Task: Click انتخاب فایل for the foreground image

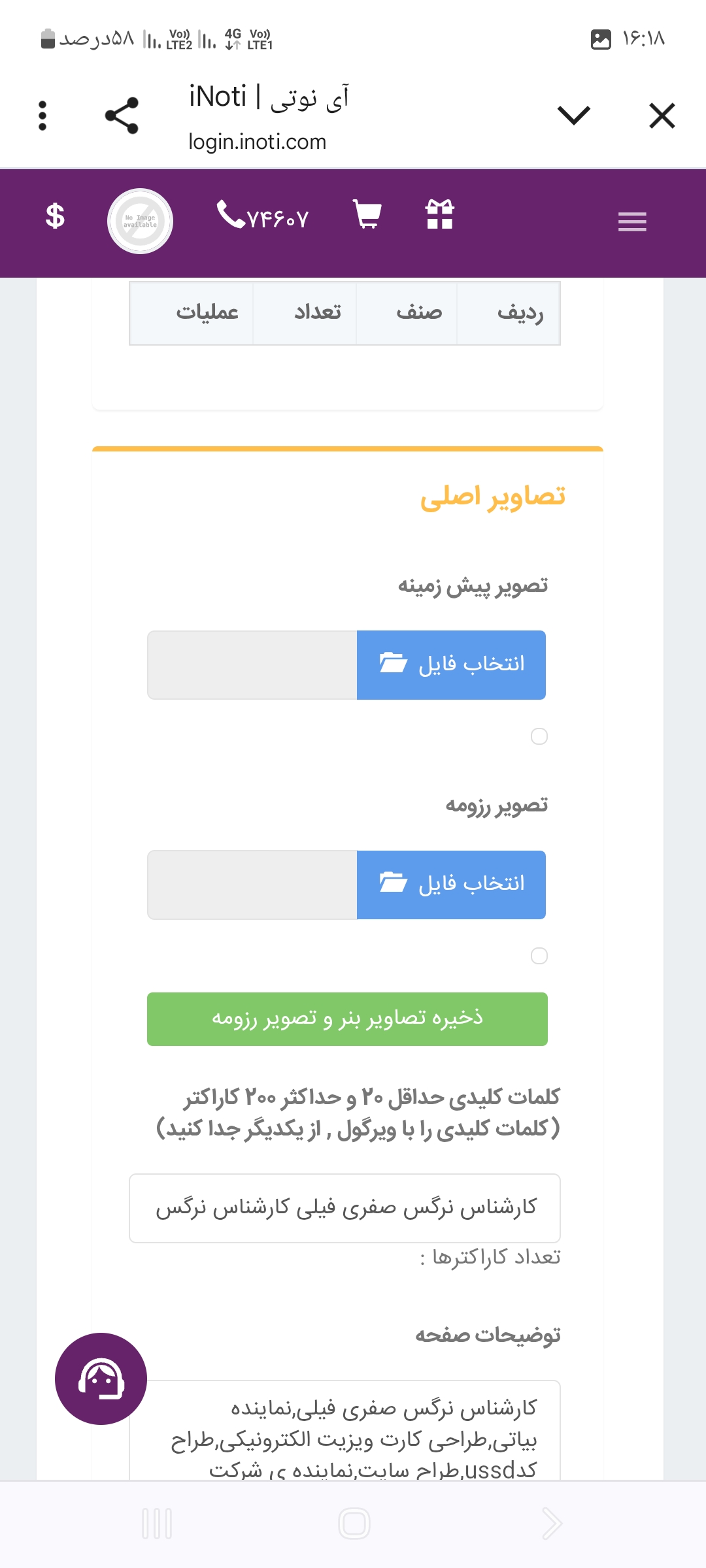Action: coord(451,664)
